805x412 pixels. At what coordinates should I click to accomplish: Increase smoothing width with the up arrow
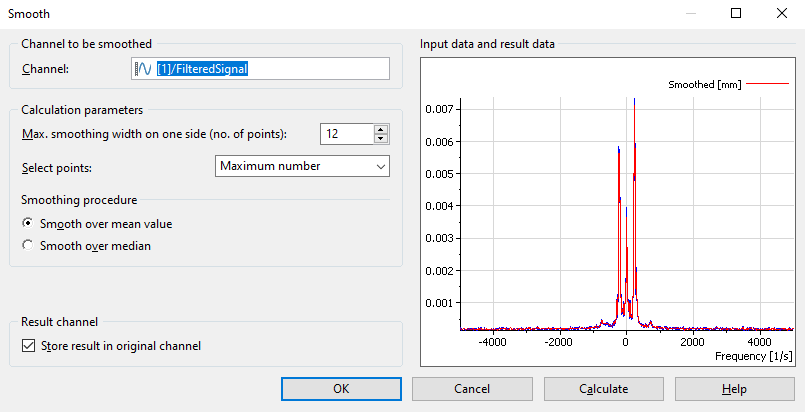click(381, 129)
